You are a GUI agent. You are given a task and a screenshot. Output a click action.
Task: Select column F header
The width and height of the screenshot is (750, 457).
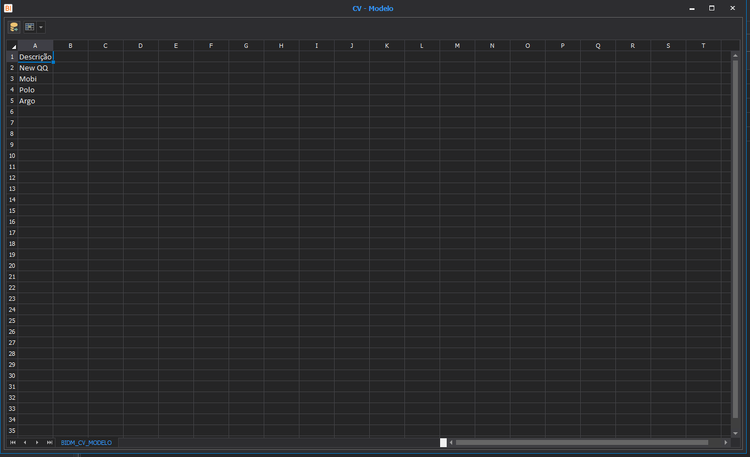[x=211, y=46]
